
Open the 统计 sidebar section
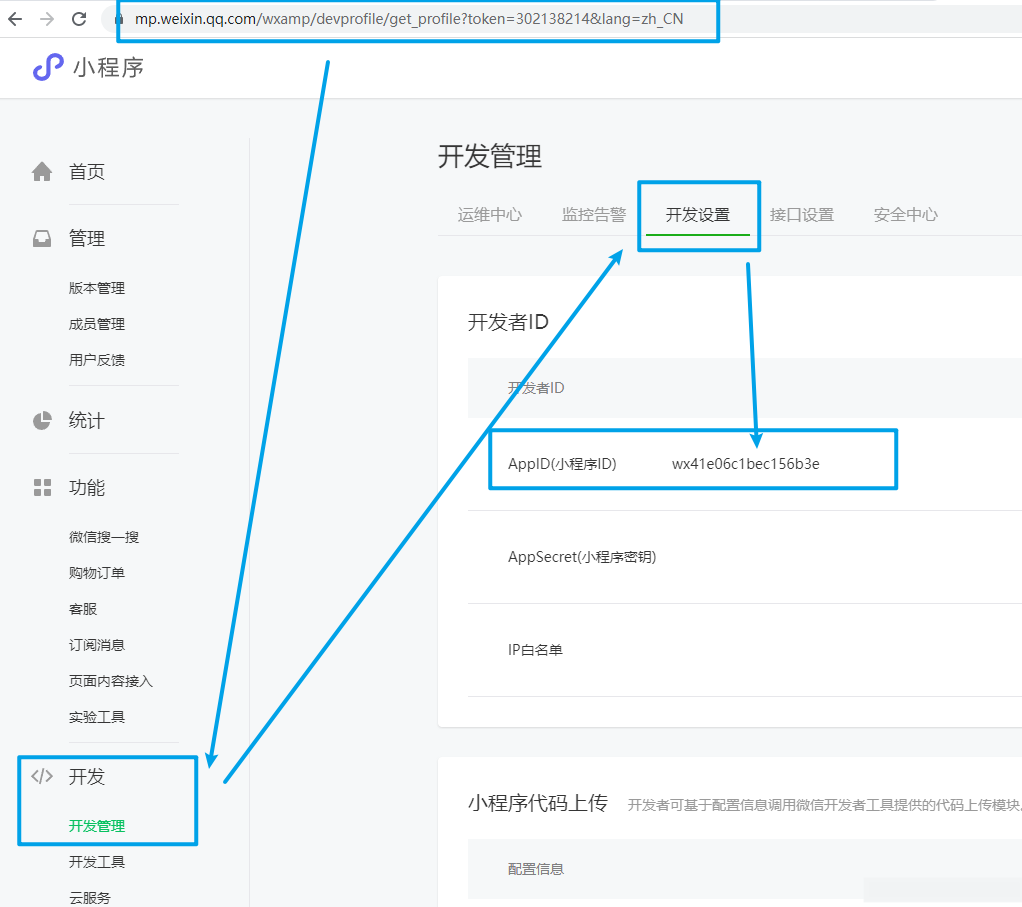[x=87, y=420]
